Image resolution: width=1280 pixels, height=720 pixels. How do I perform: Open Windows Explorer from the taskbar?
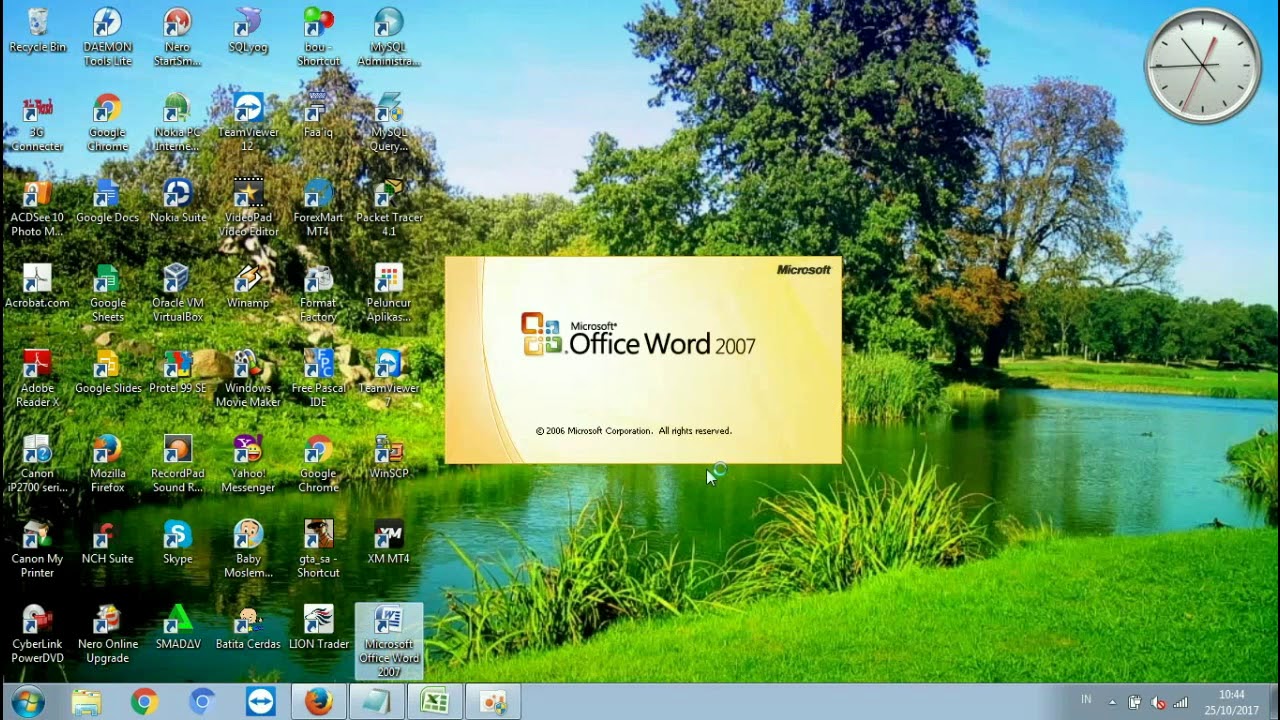[87, 702]
